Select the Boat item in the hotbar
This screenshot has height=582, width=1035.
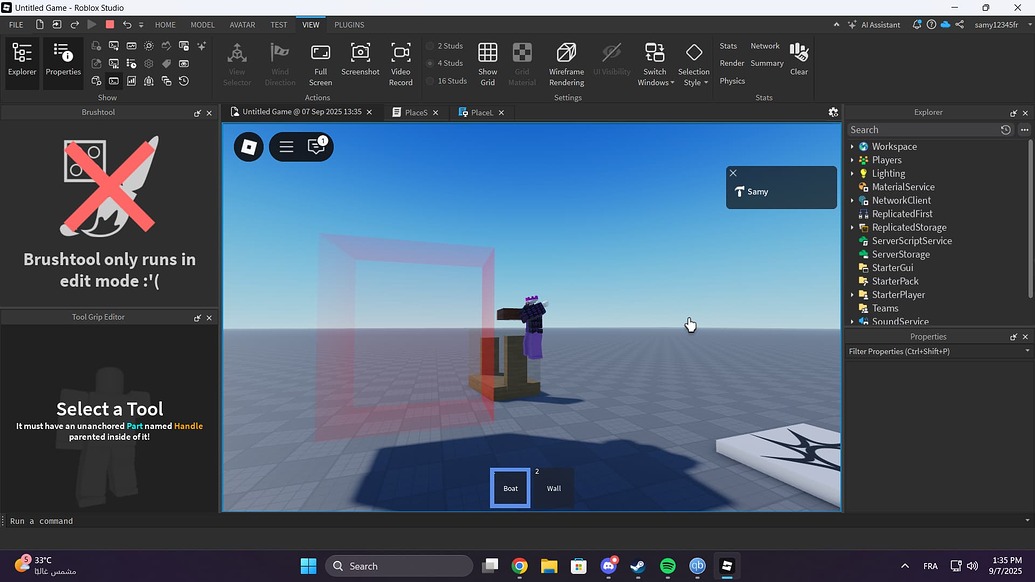(x=510, y=487)
